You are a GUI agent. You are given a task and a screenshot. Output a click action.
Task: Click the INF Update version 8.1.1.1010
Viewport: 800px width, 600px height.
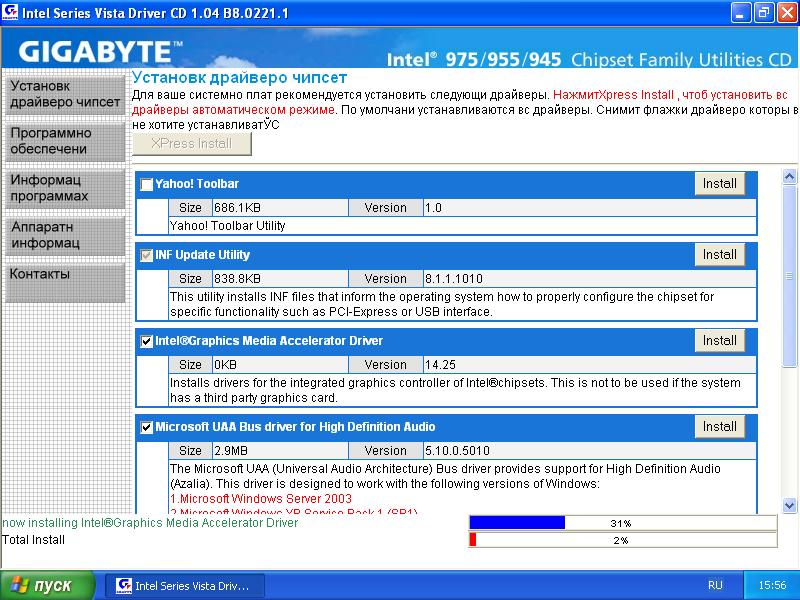click(454, 279)
